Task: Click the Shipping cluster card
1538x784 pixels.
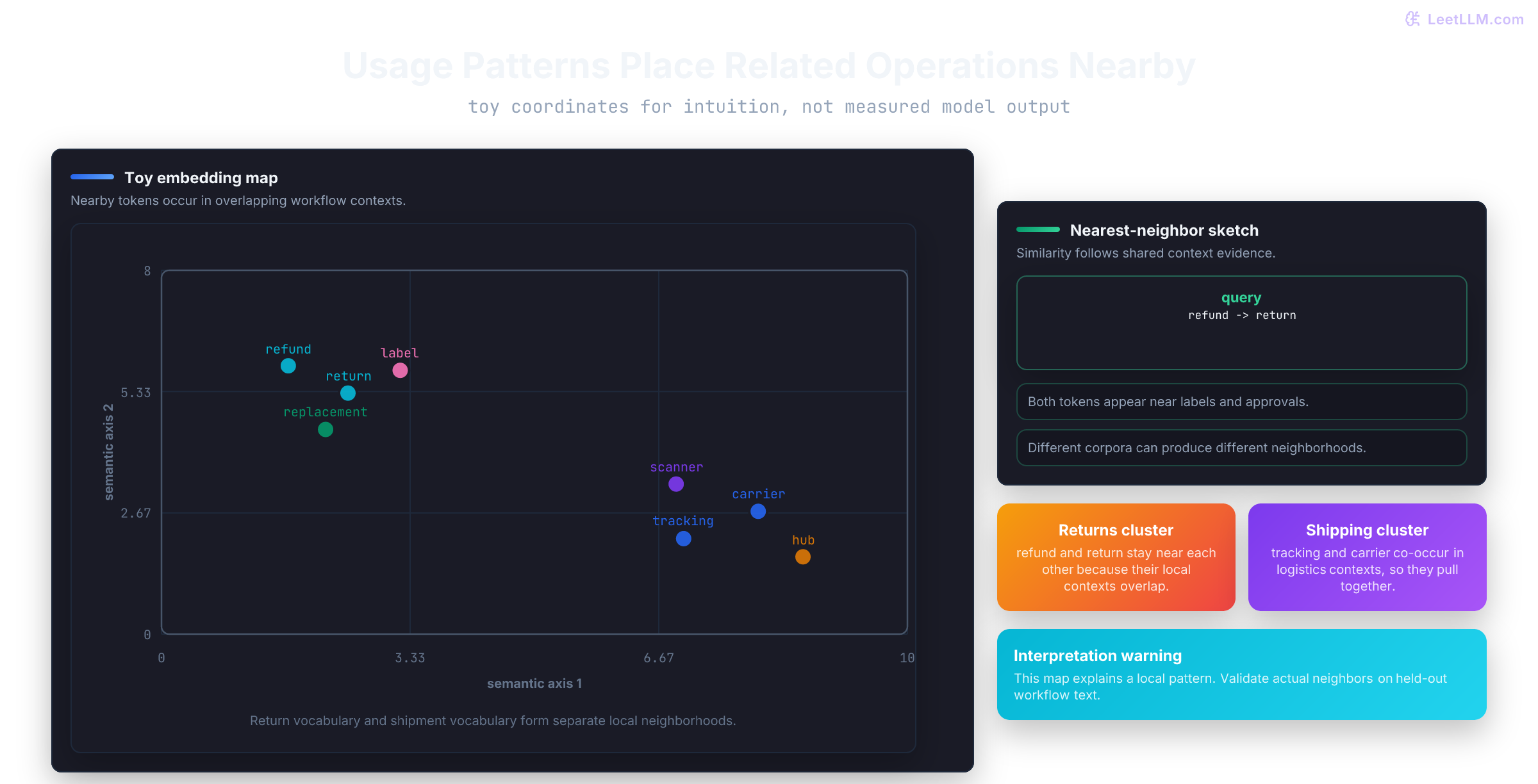Action: (x=1367, y=557)
